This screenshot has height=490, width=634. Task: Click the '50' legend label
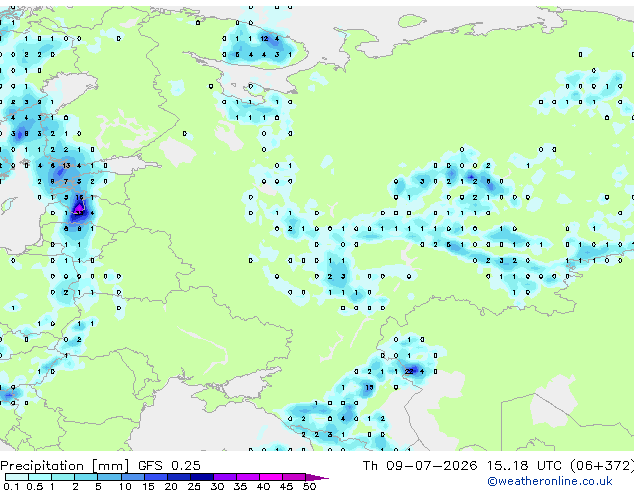[x=309, y=486]
